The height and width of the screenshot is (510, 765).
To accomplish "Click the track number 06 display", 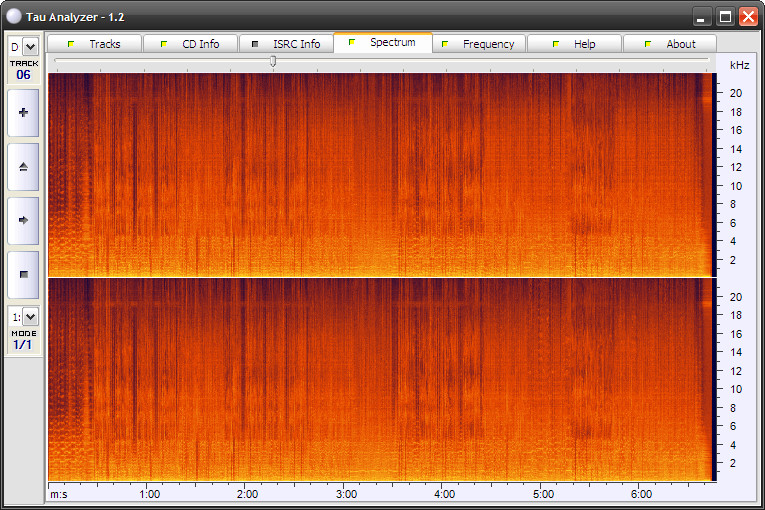I will pyautogui.click(x=23, y=75).
